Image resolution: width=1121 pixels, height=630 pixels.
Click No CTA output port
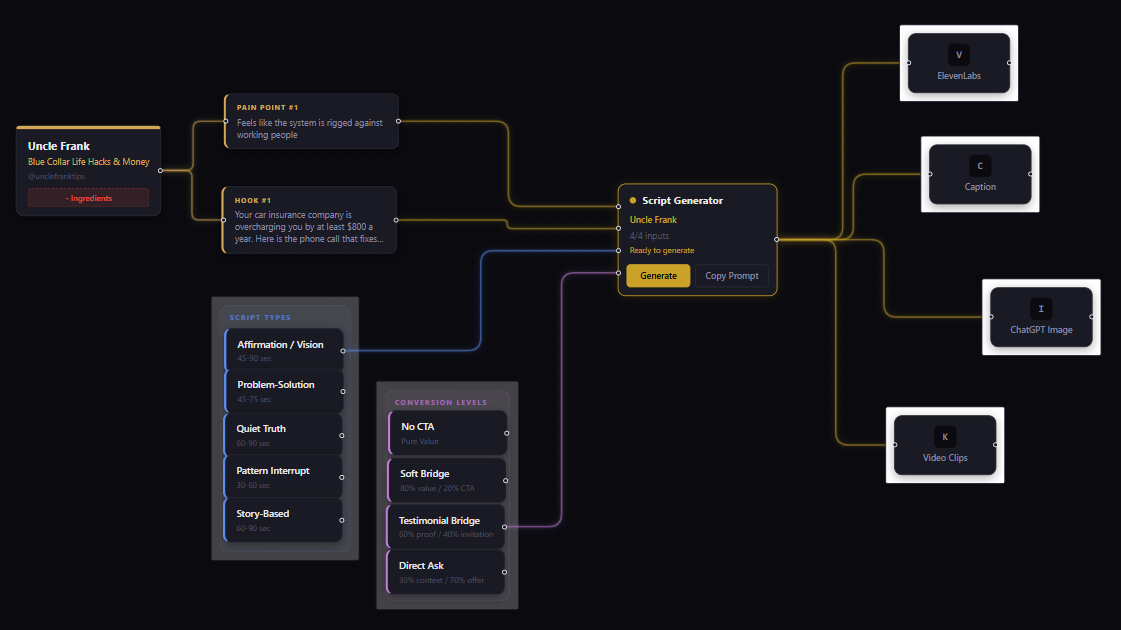coord(507,433)
